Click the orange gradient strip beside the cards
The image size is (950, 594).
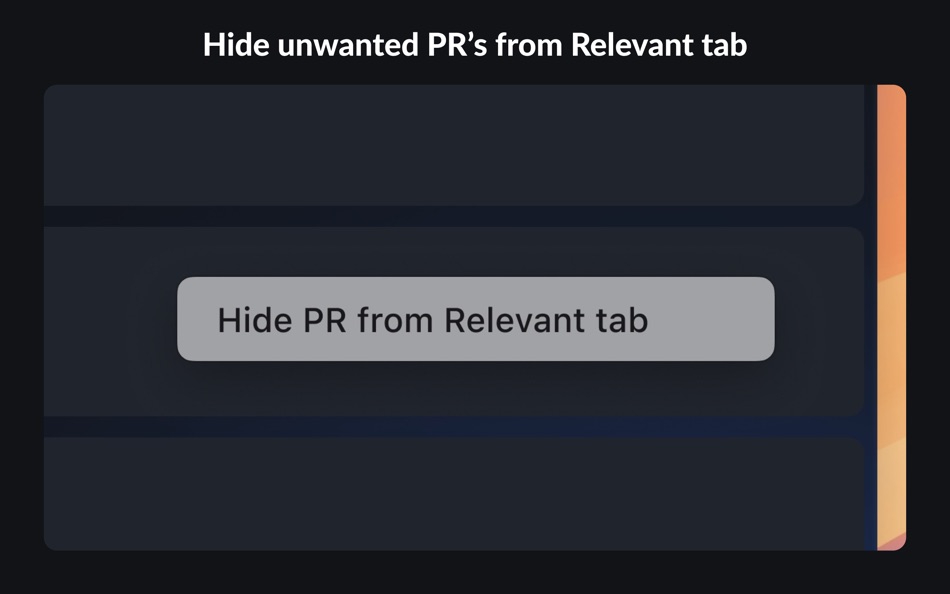892,318
